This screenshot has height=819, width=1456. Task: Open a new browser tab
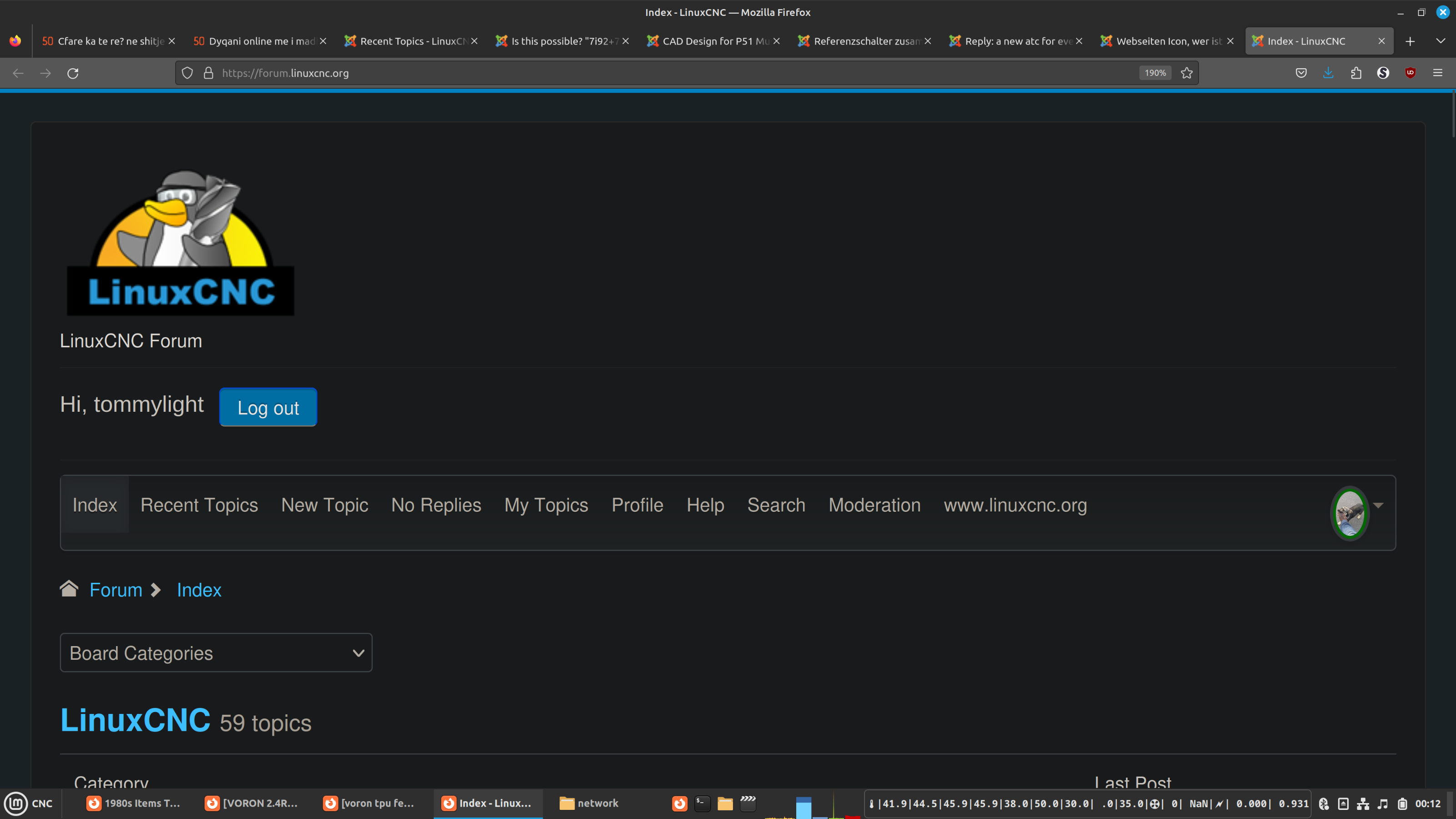pos(1410,41)
